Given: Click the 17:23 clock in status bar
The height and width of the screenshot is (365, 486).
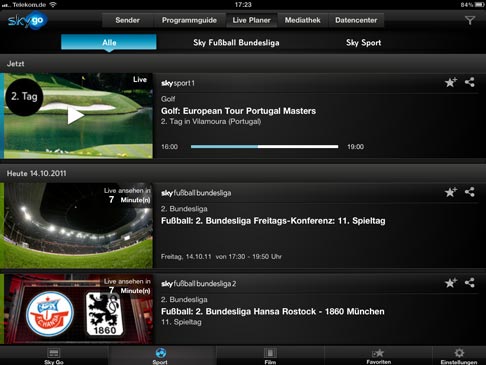Looking at the screenshot, I should pos(243,4).
